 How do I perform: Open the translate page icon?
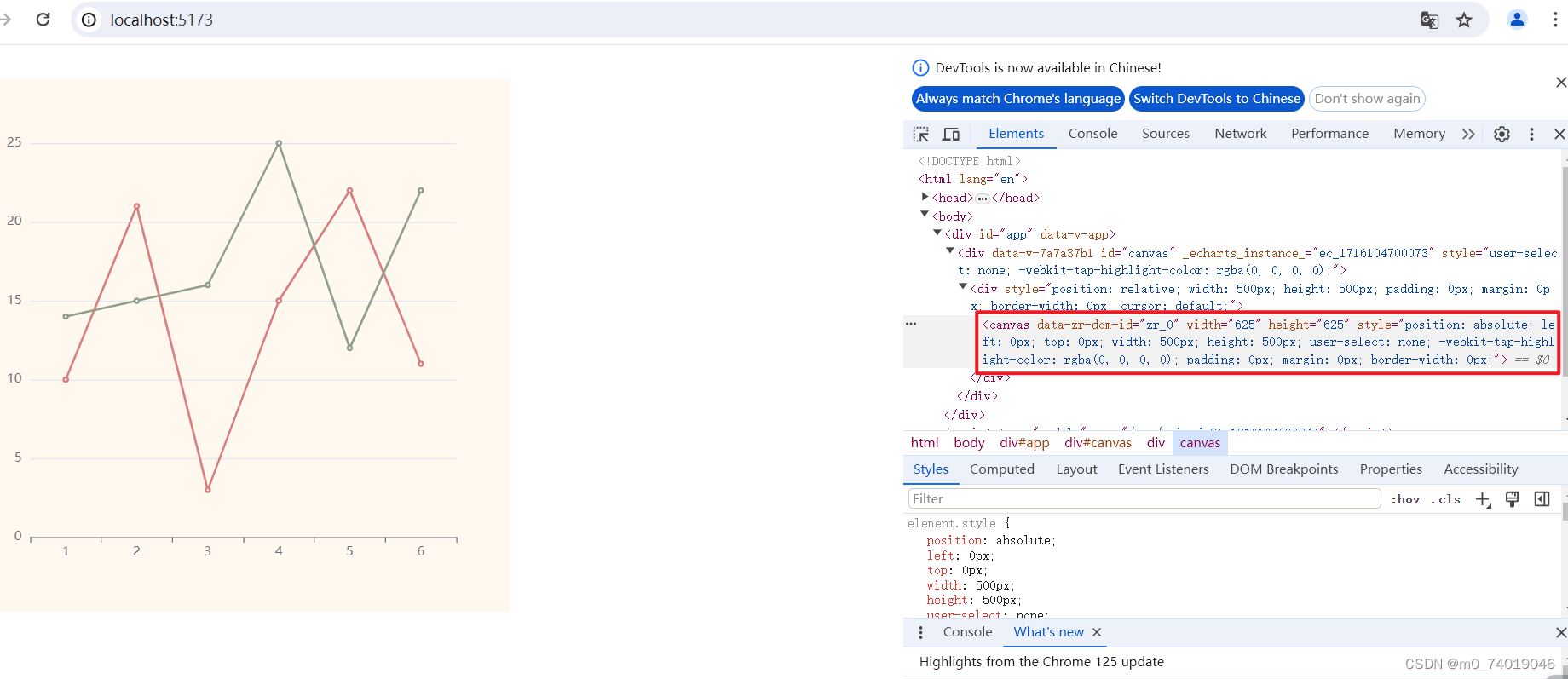coord(1429,20)
